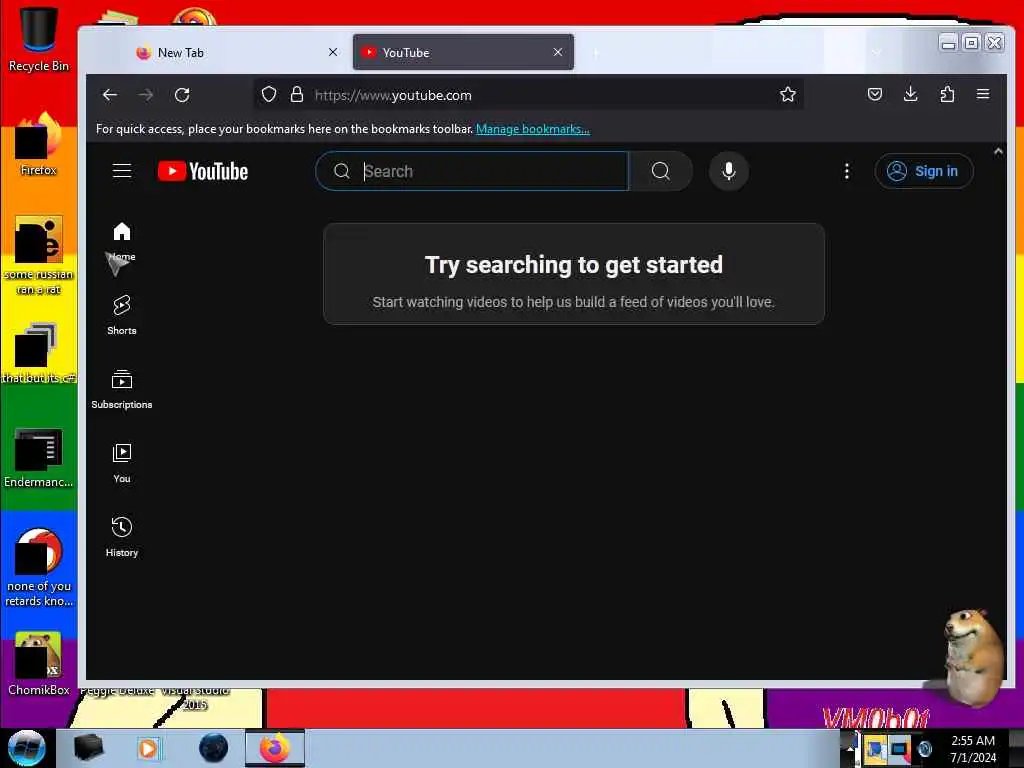Click the YouTube logo
The height and width of the screenshot is (768, 1024).
coord(203,171)
